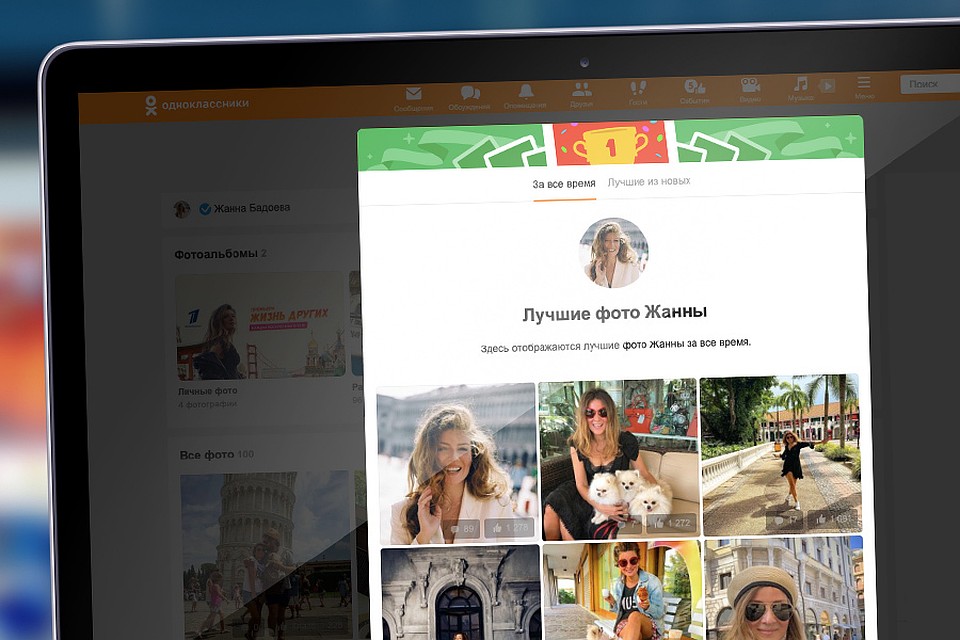Open the photo of woman wearing beret

[x=786, y=588]
